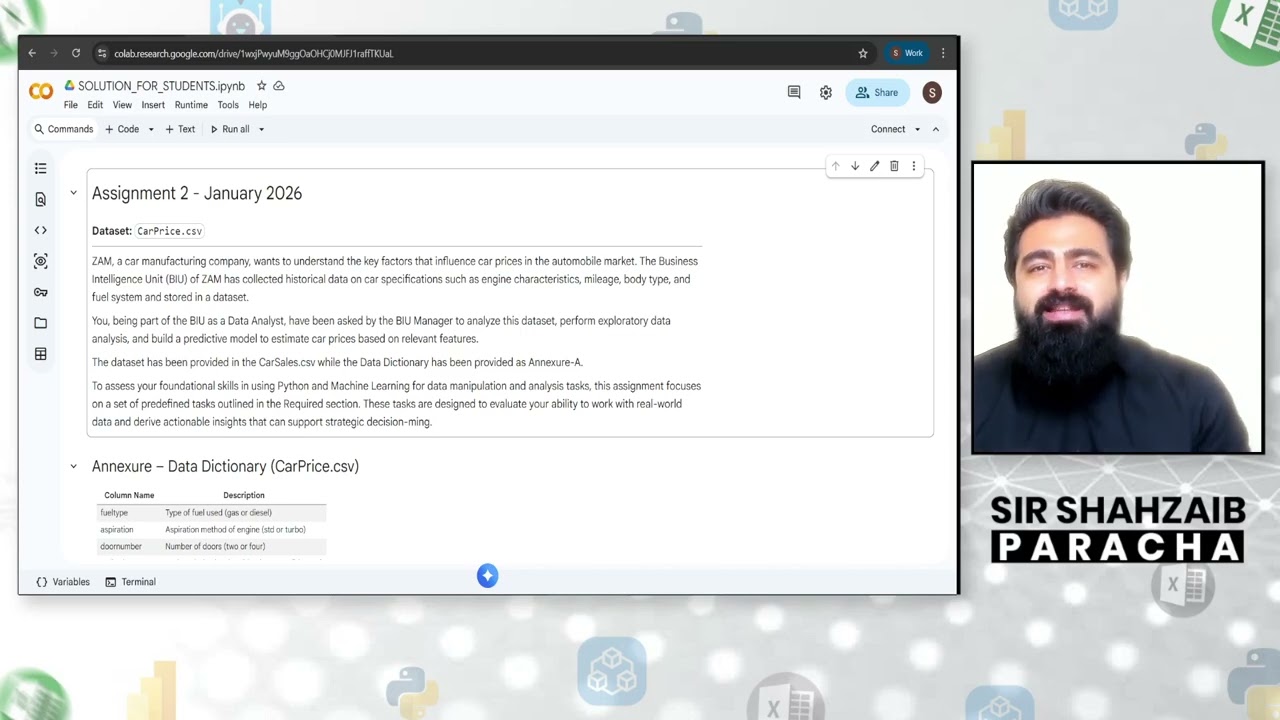Edit cell with pencil icon
Viewport: 1280px width, 720px height.
[x=874, y=166]
